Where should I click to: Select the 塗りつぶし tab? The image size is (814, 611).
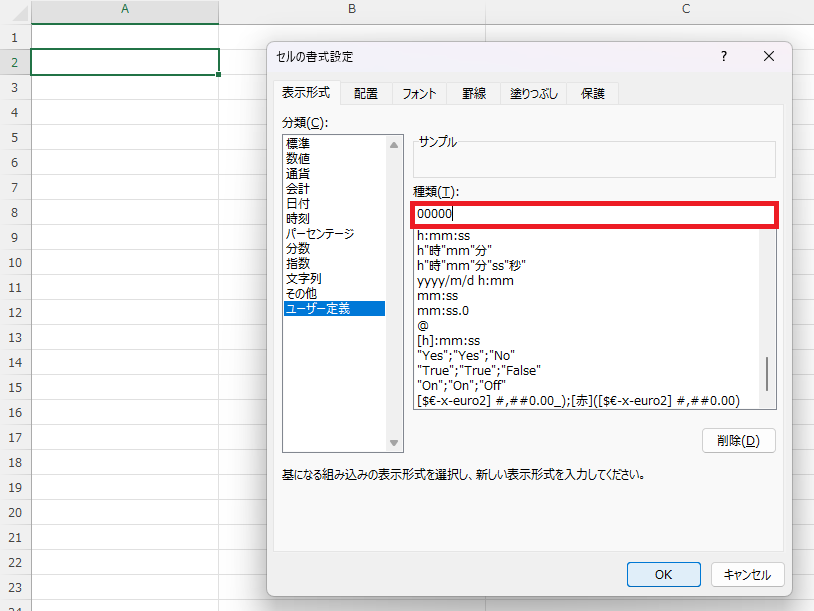[534, 93]
